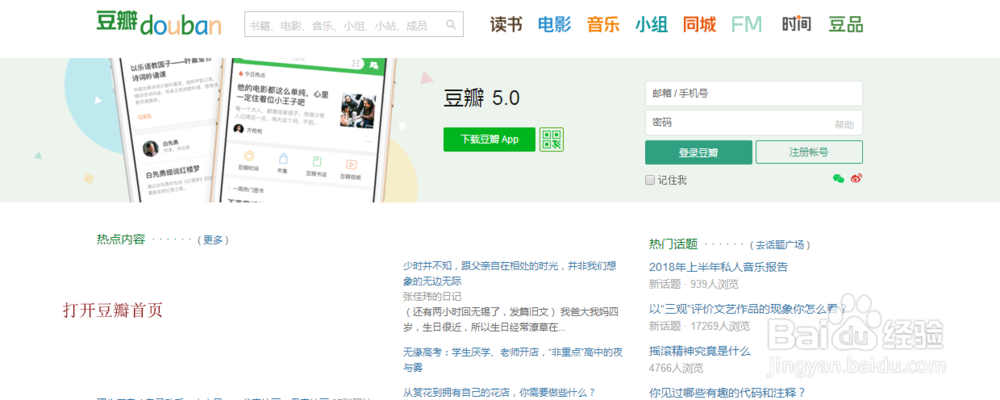The width and height of the screenshot is (1000, 400).
Task: Open the 豆品 section
Action: pyautogui.click(x=846, y=24)
